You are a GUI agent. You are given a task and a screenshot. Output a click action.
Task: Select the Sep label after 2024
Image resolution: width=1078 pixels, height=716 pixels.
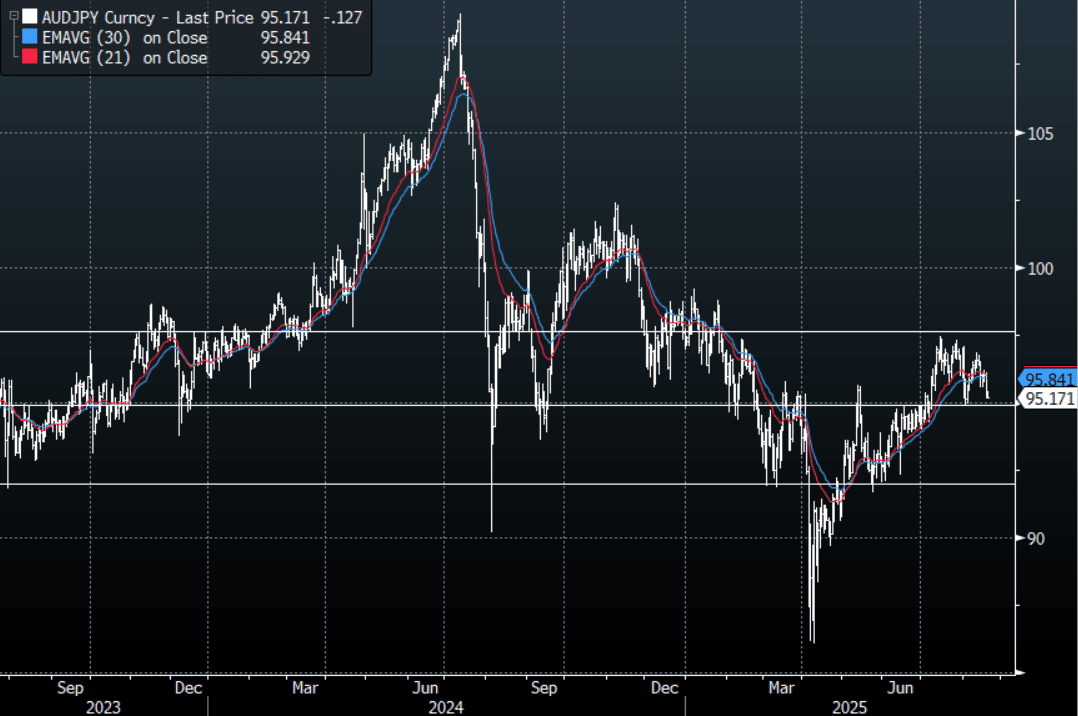click(x=544, y=688)
